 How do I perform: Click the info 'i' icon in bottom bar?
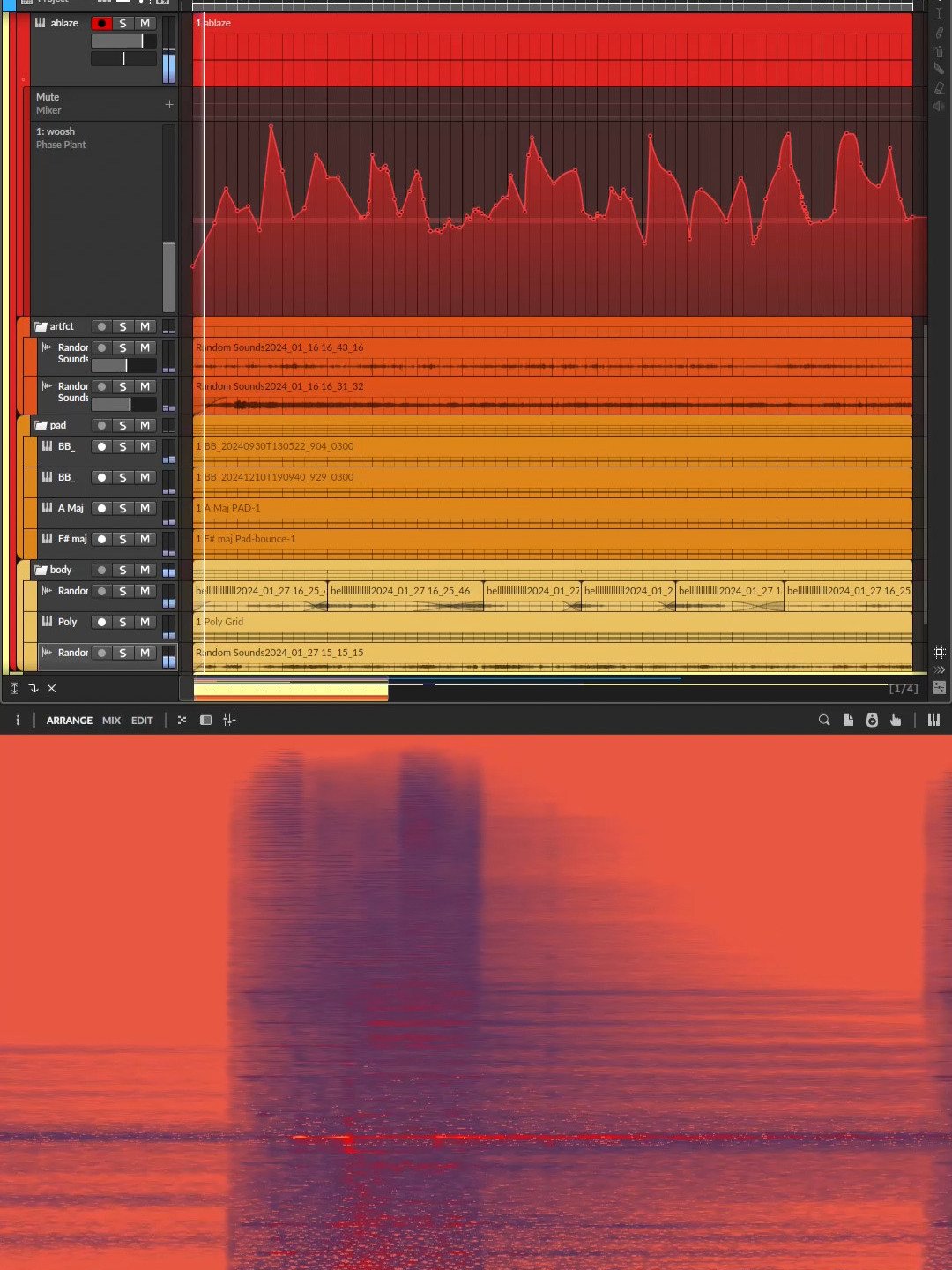18,721
